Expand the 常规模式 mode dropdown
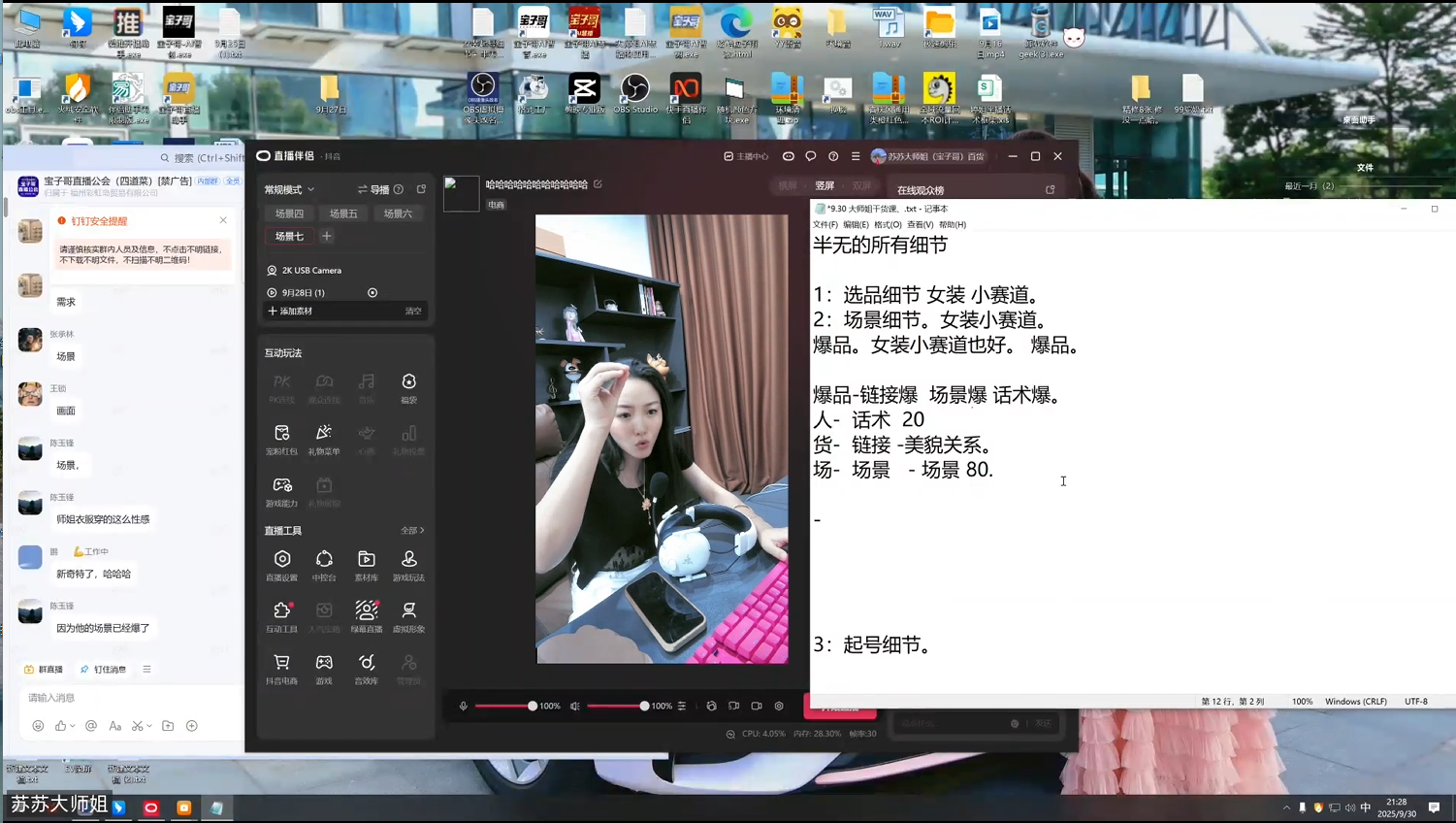The width and height of the screenshot is (1456, 823). (290, 189)
